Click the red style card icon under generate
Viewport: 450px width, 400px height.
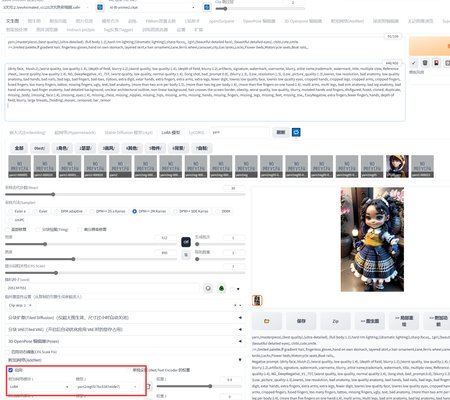(x=436, y=63)
